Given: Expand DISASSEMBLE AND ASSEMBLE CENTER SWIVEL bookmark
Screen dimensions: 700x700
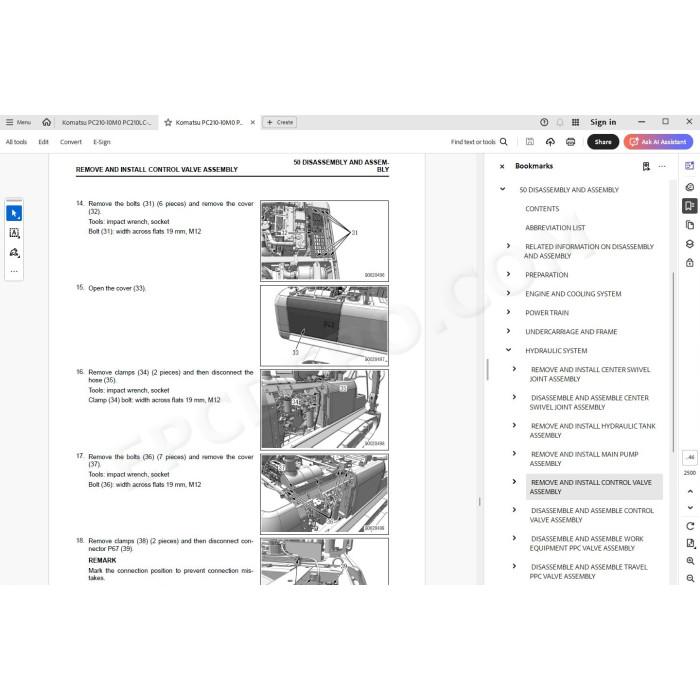Looking at the screenshot, I should tap(514, 397).
